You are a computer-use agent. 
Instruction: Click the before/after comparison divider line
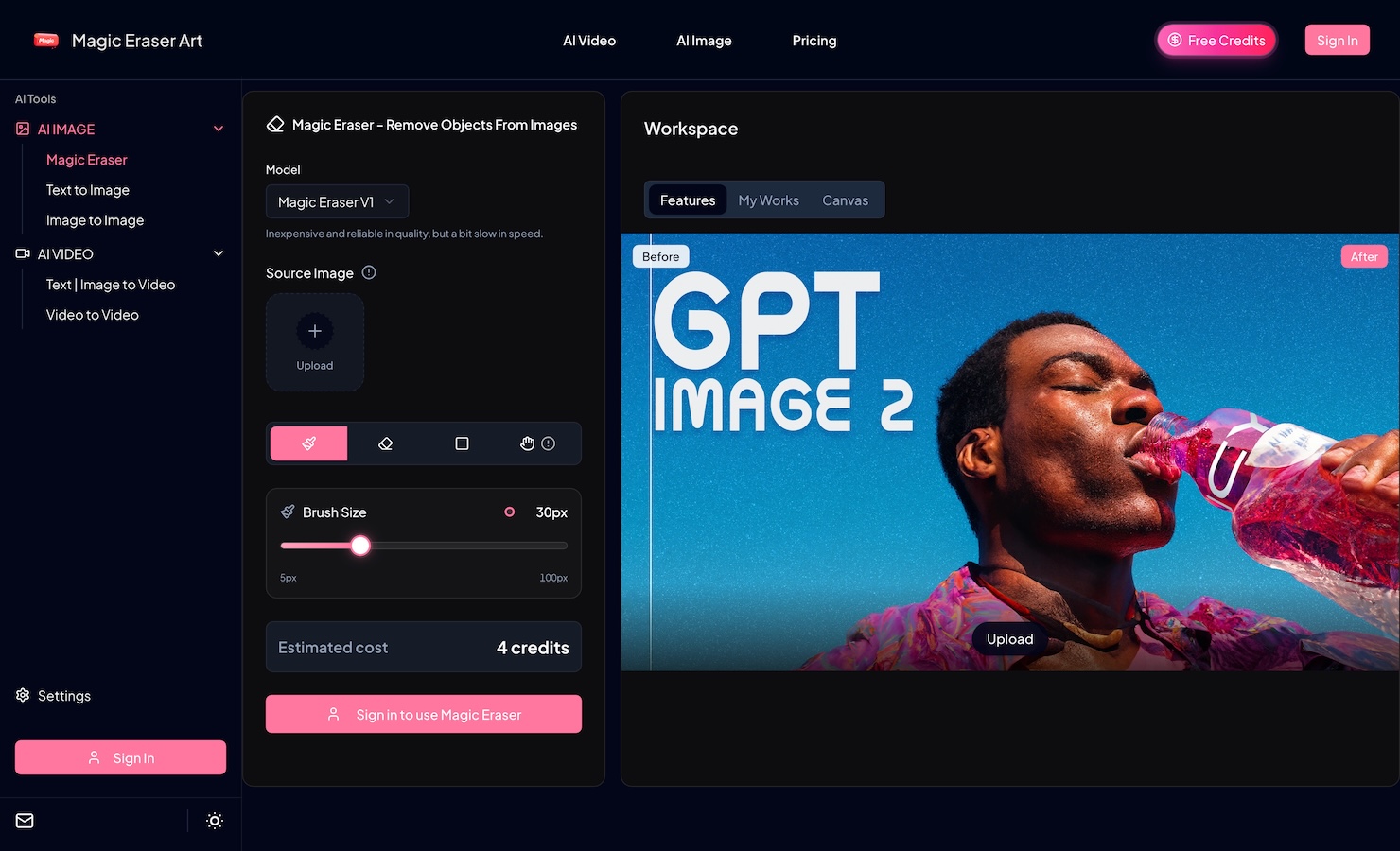651,452
